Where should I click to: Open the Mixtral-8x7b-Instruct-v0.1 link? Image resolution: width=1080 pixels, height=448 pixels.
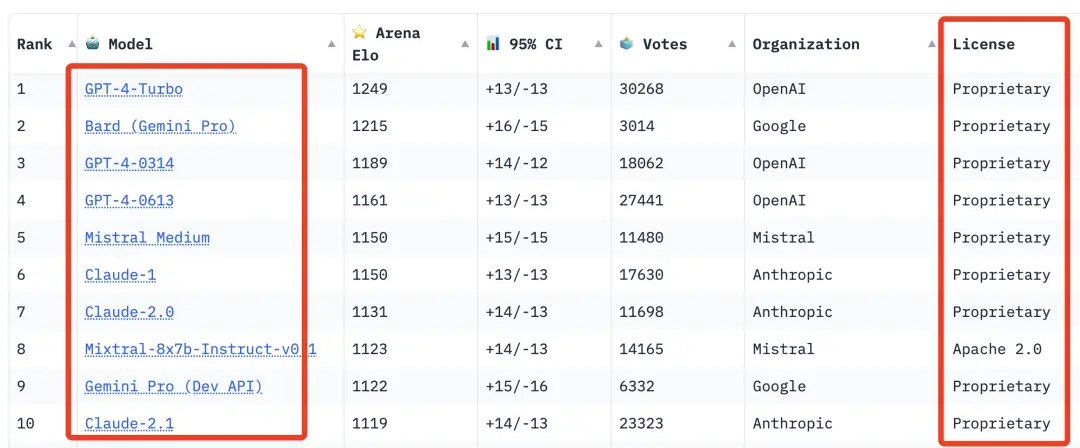[x=200, y=349]
